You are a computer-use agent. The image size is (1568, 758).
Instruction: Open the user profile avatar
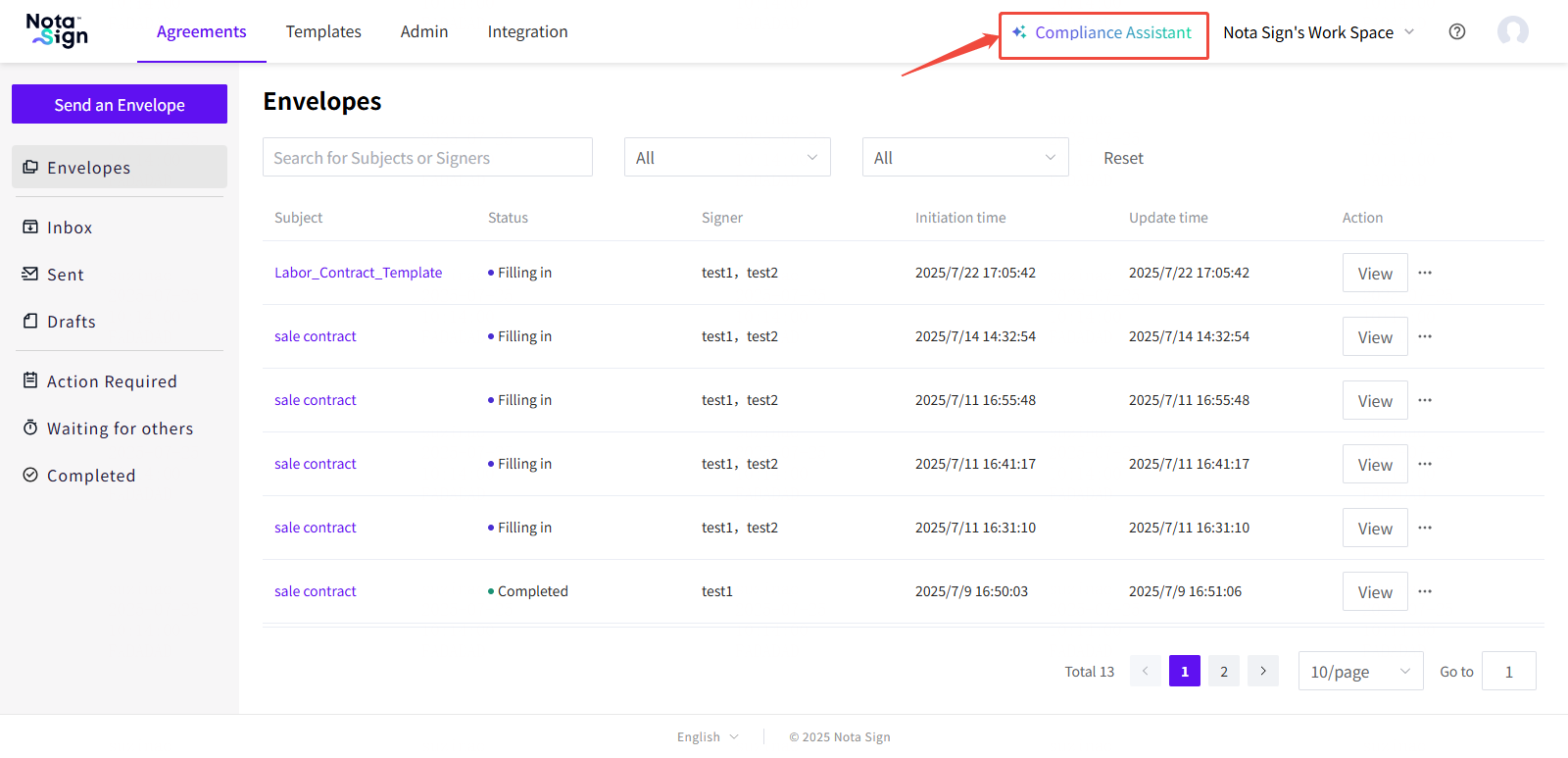[1512, 31]
